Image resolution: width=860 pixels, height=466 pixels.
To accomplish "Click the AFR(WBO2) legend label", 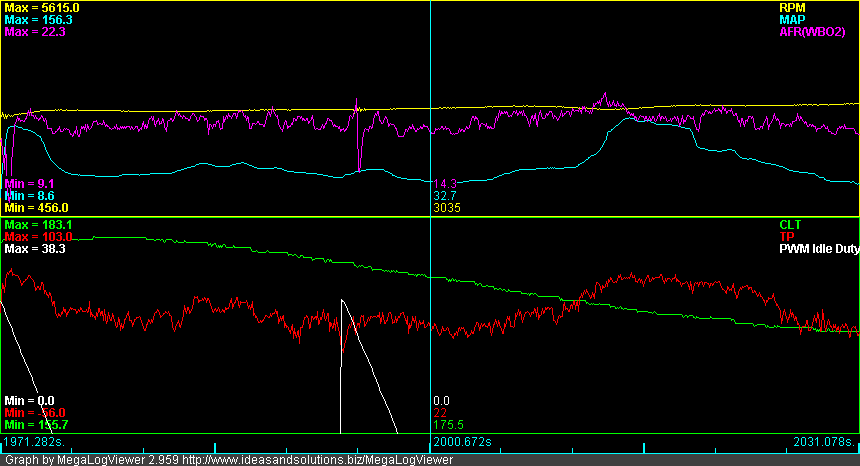I will click(x=812, y=32).
